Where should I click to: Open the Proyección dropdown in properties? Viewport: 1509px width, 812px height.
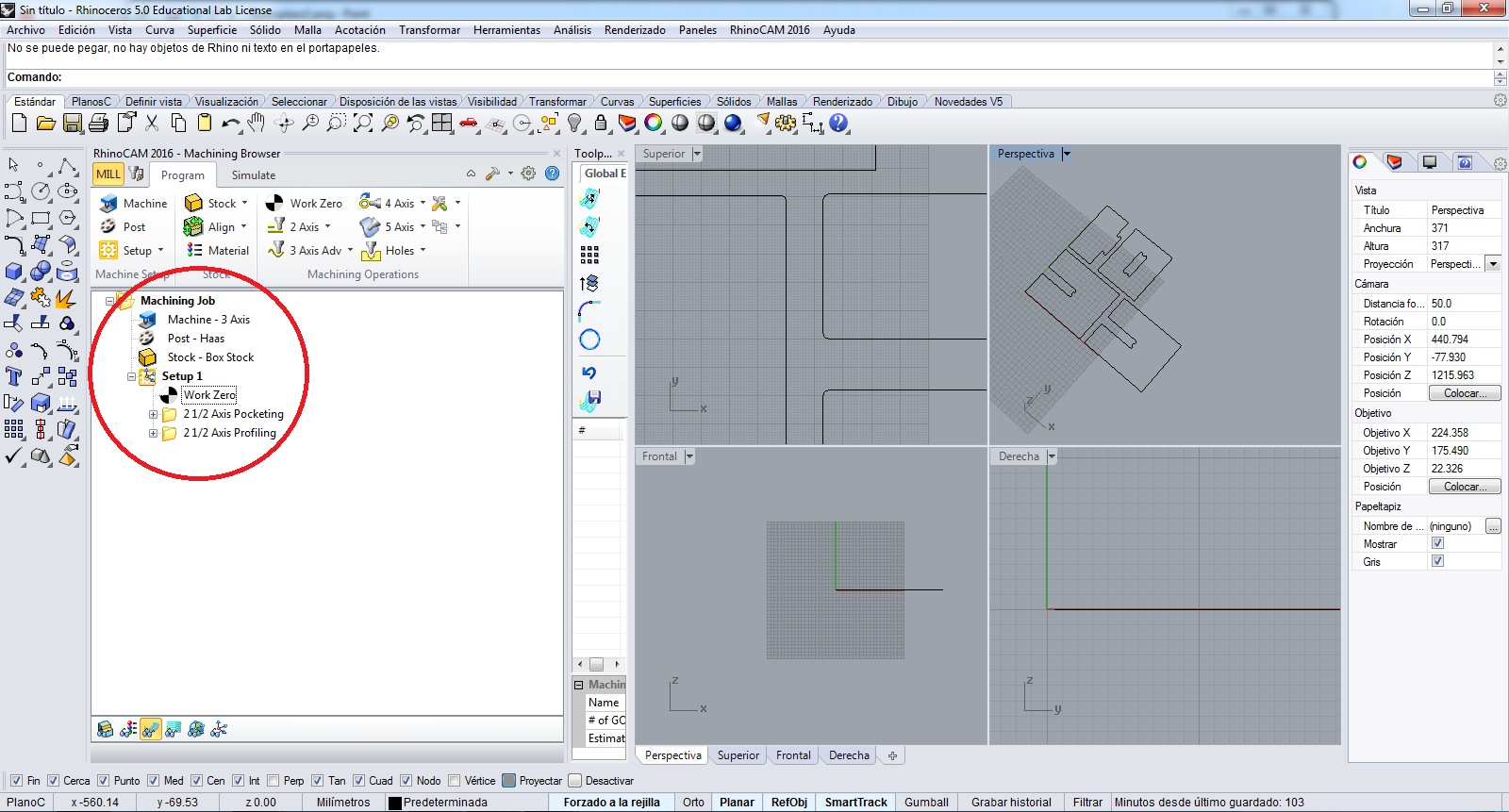1493,264
